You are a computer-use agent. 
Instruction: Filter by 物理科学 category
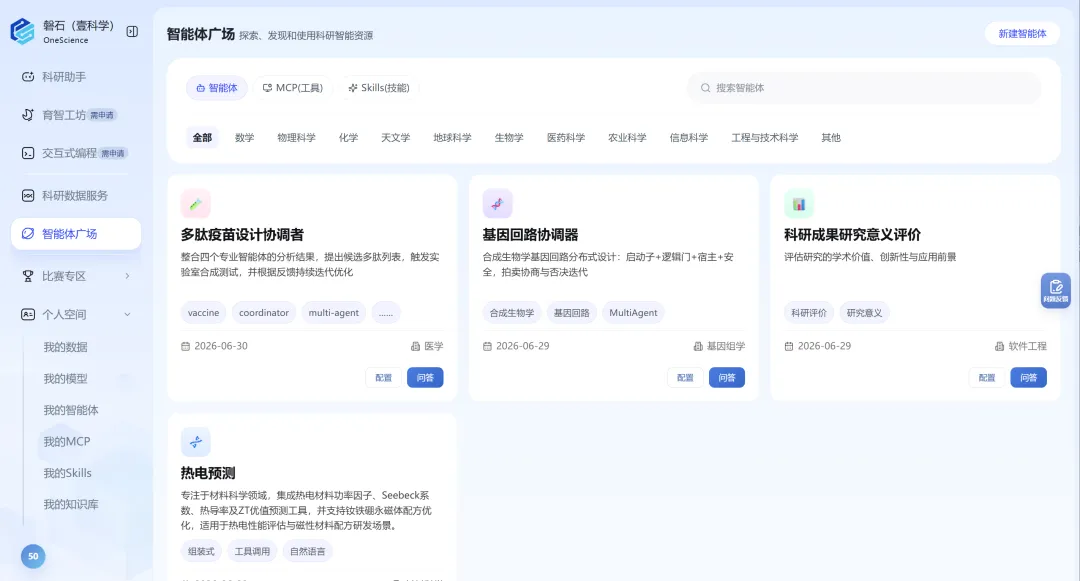297,138
